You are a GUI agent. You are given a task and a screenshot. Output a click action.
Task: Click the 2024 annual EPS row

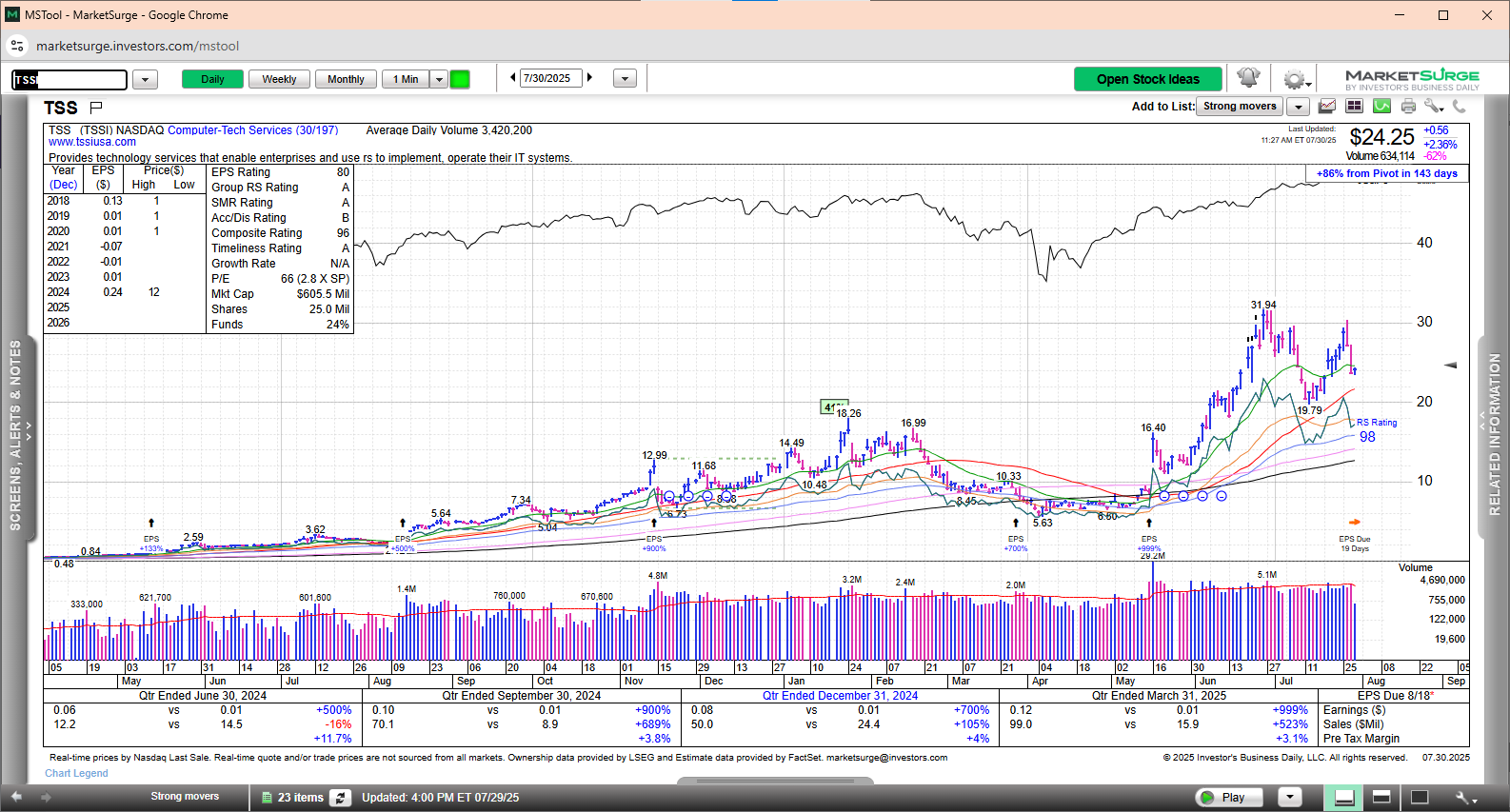pos(126,292)
